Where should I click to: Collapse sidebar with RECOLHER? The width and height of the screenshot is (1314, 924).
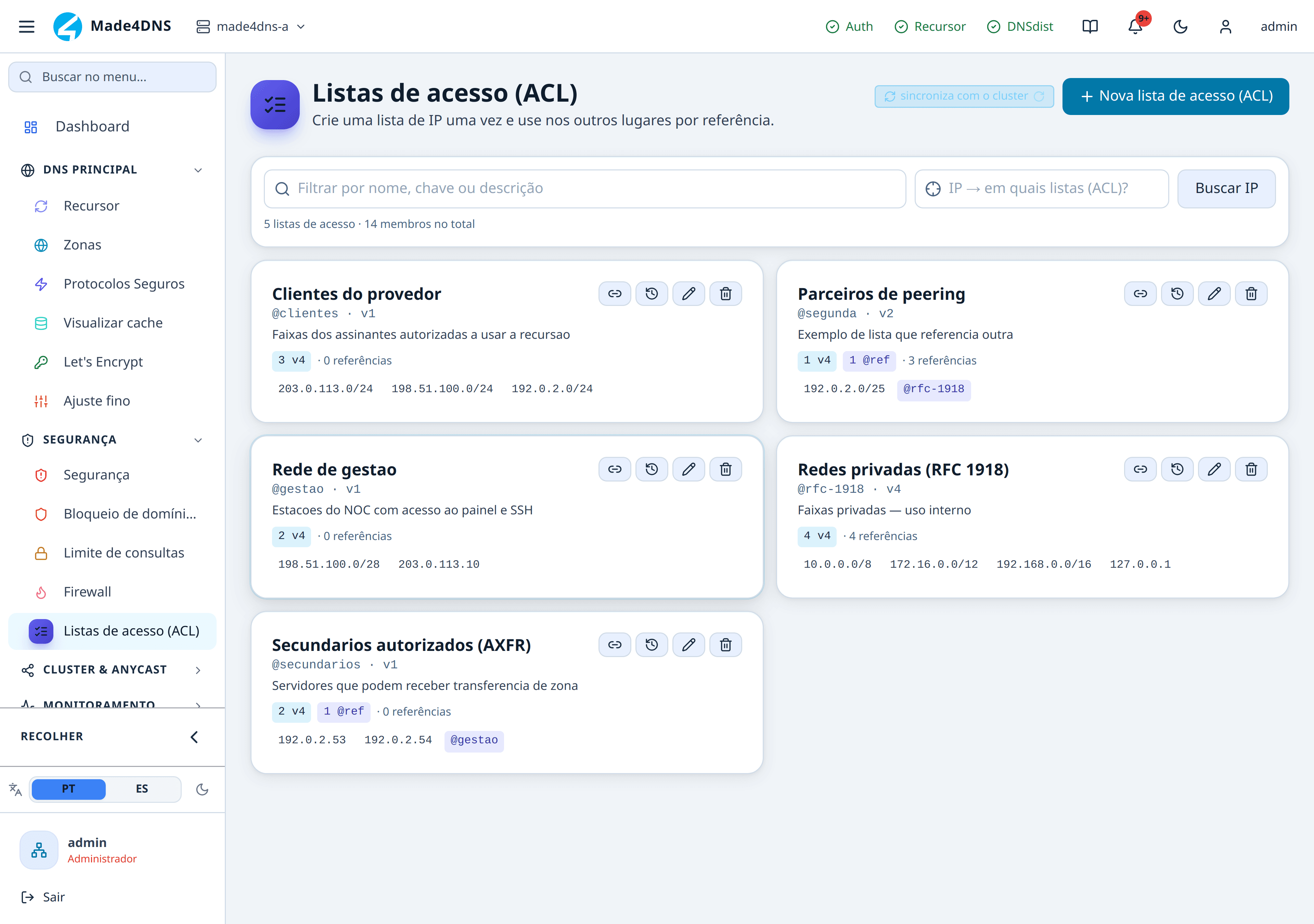(x=112, y=737)
